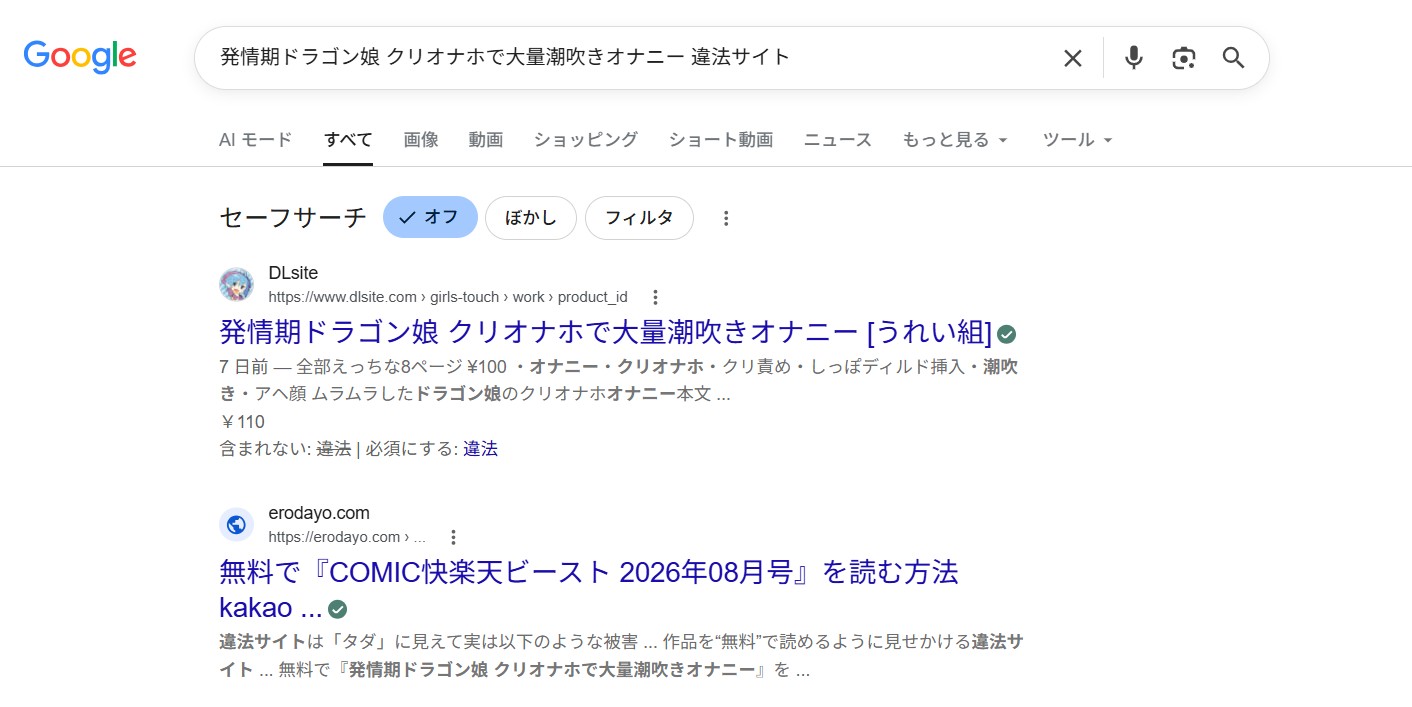This screenshot has height=707, width=1412.
Task: Set SafeSearch to オフ
Action: 430,217
